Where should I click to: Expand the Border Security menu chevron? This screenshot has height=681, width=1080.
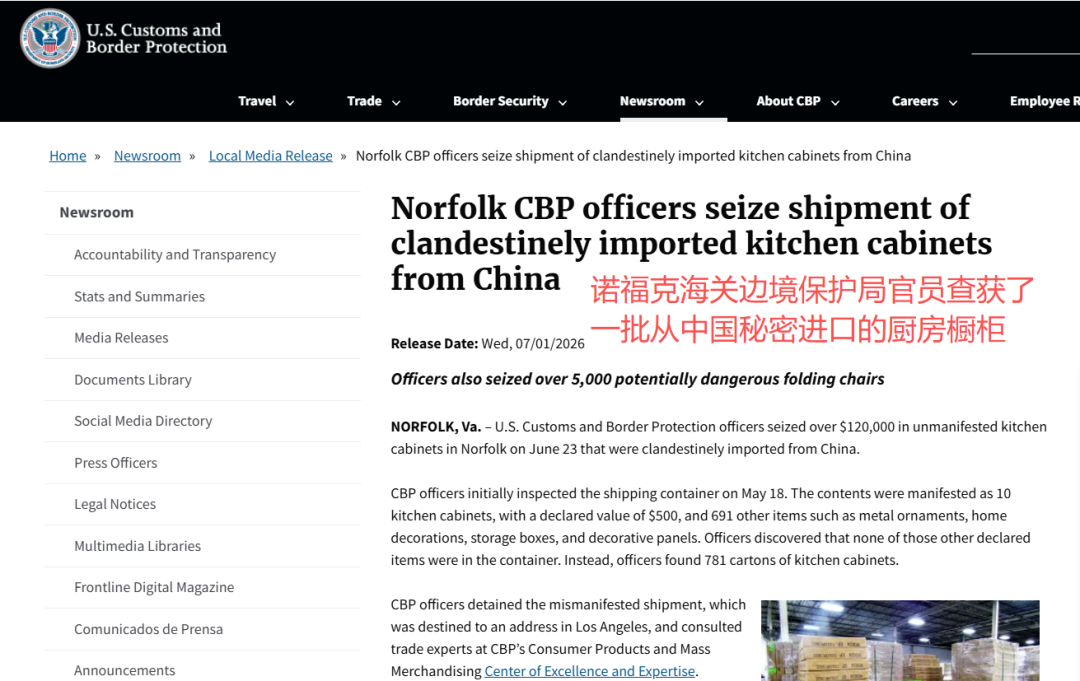coord(563,103)
